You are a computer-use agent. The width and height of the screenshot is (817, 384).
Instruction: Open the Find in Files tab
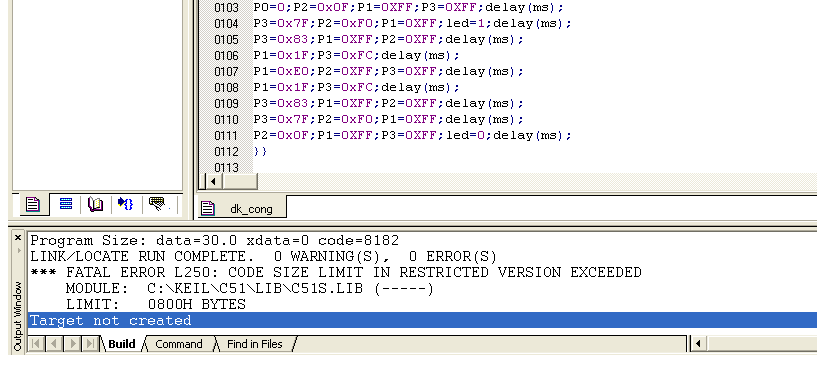[255, 344]
